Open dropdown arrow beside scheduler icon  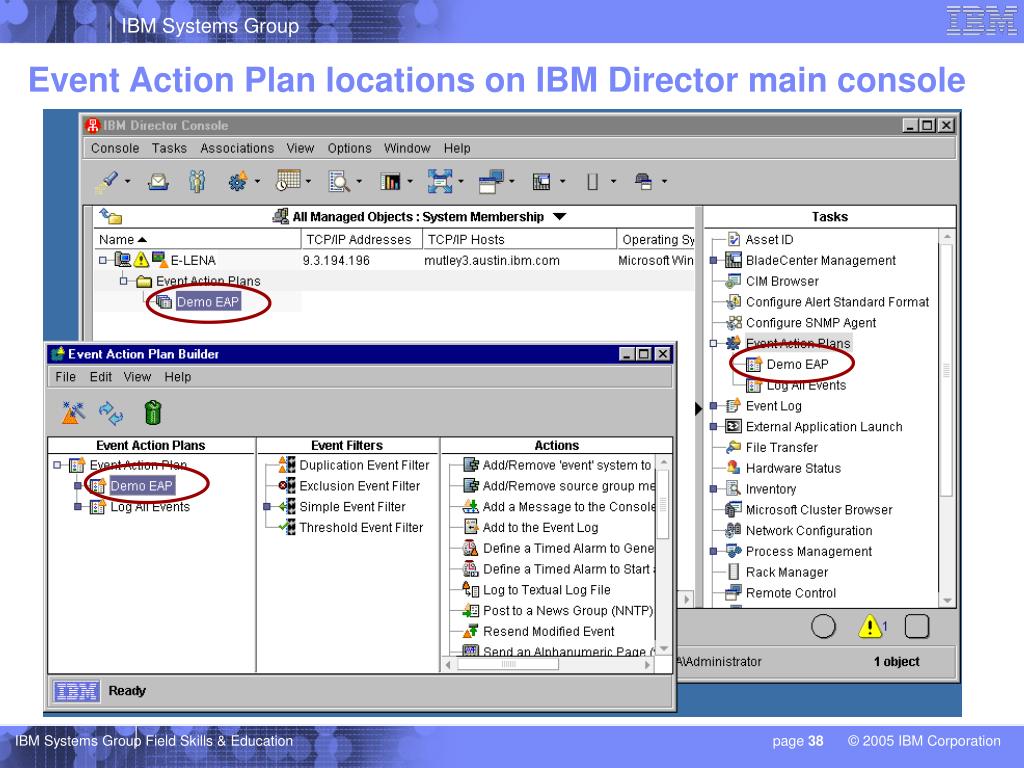click(x=308, y=182)
